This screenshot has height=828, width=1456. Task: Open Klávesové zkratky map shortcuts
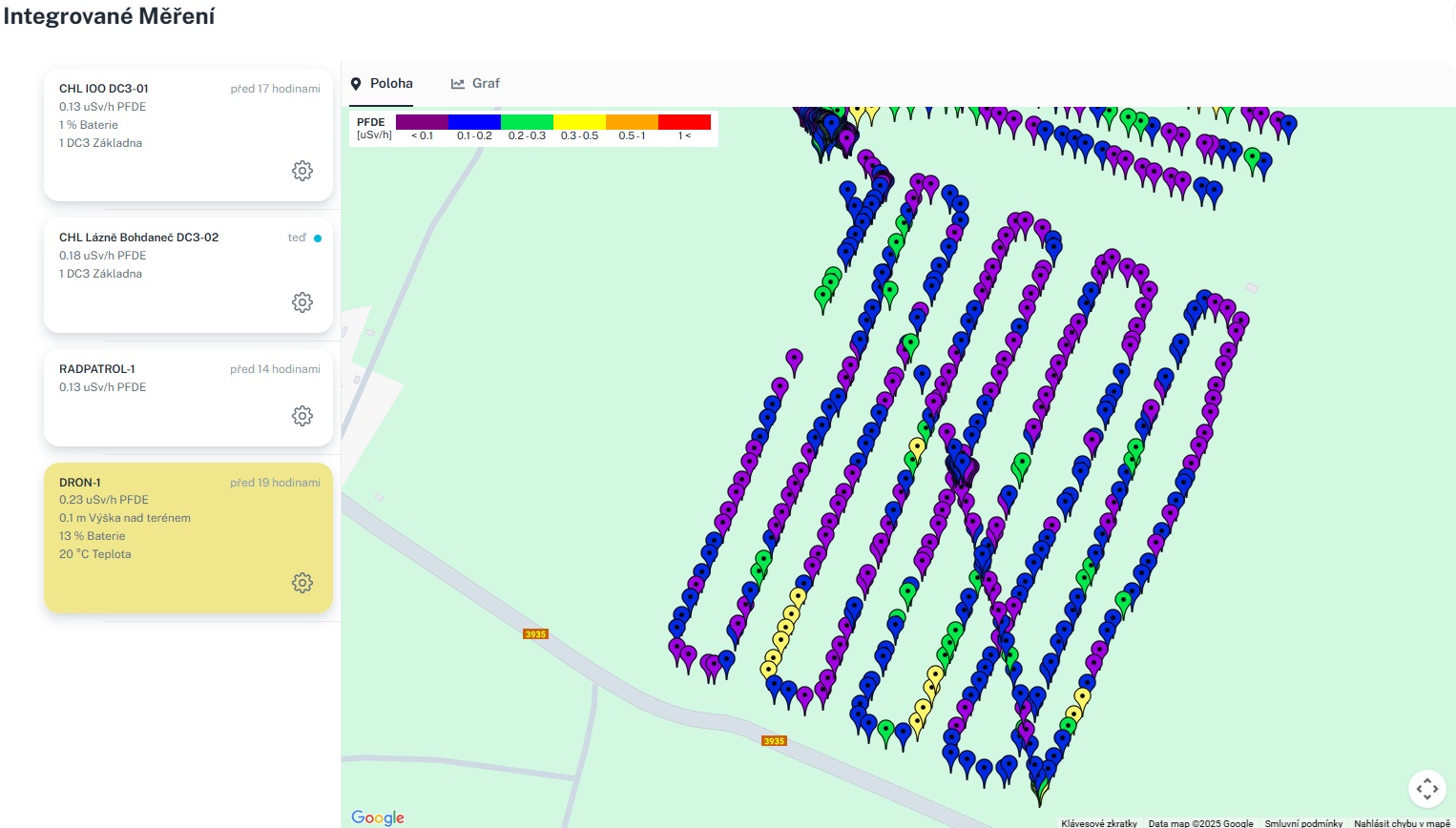(x=1099, y=822)
